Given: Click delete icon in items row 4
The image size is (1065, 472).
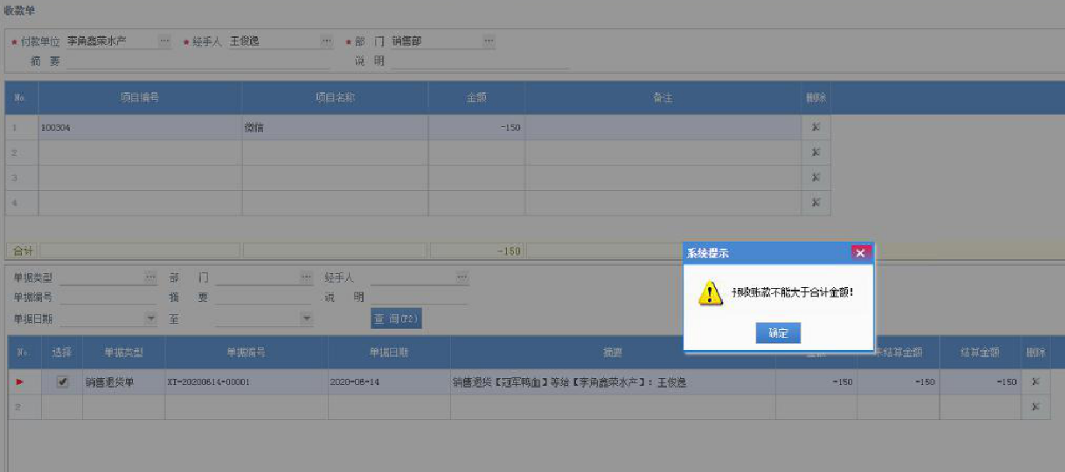Looking at the screenshot, I should click(816, 203).
